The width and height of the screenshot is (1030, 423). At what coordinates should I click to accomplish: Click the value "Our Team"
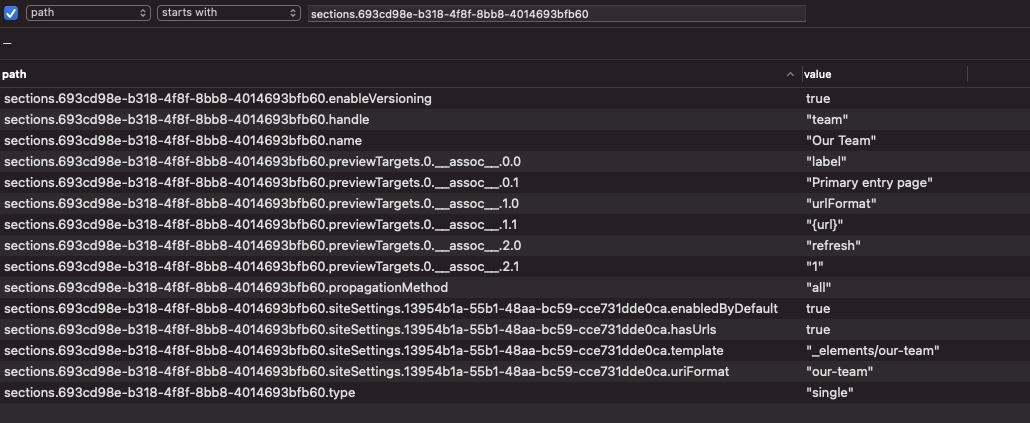click(841, 141)
